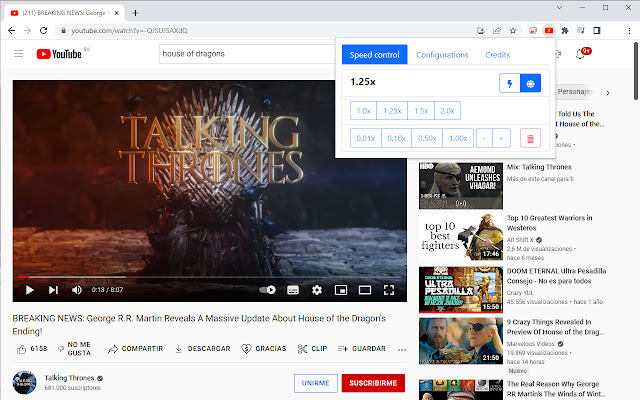Go back in the browser
The height and width of the screenshot is (400, 640).
tap(11, 31)
